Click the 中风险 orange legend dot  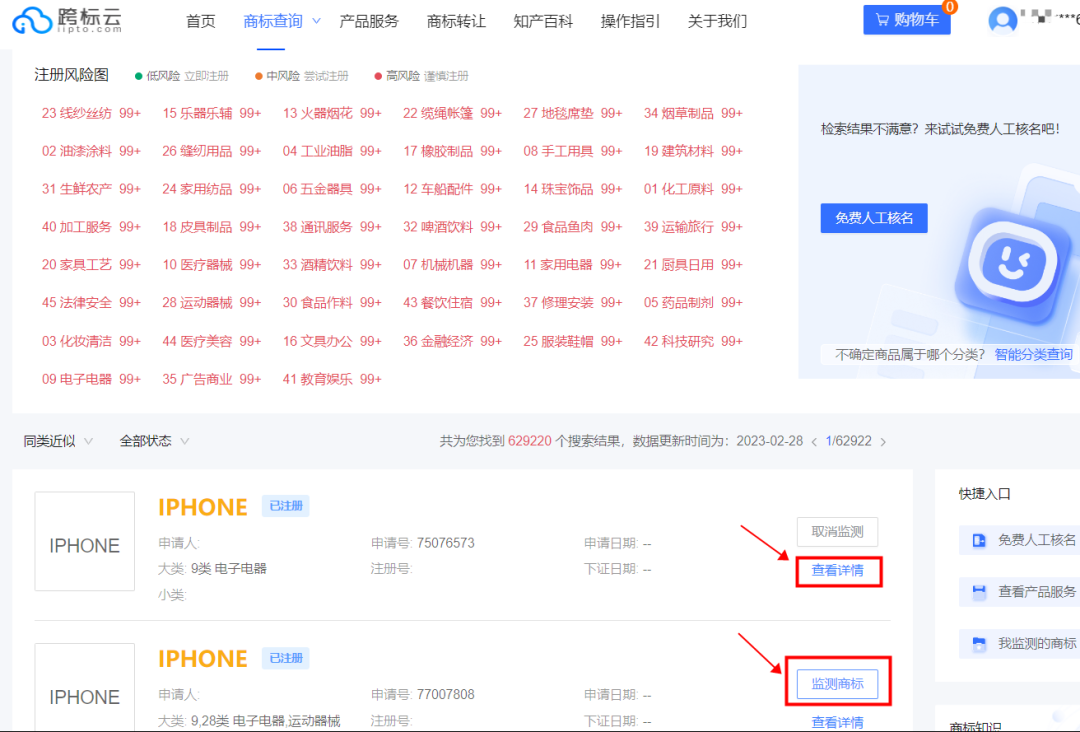click(258, 76)
